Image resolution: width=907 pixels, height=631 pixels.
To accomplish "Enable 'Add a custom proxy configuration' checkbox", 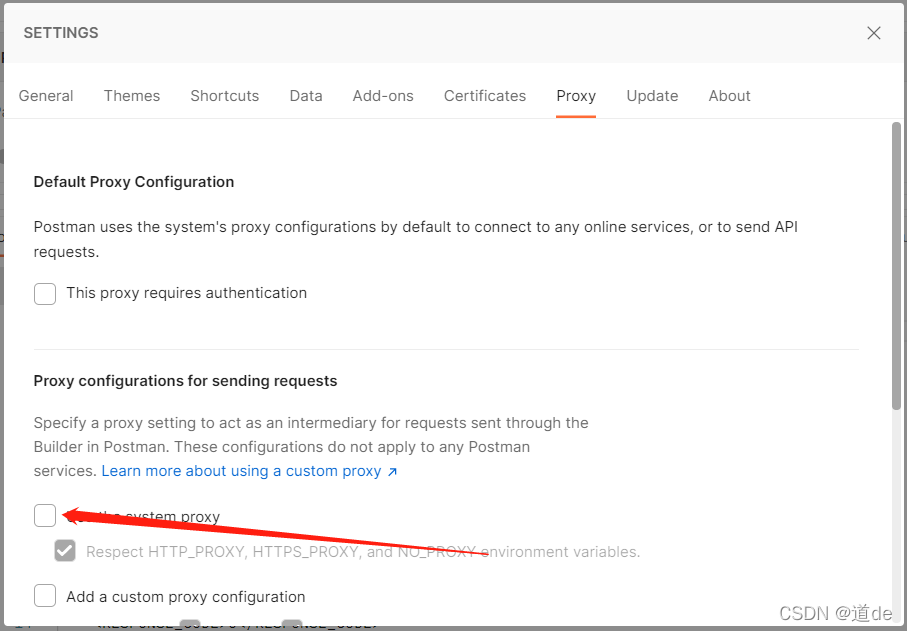I will [45, 596].
